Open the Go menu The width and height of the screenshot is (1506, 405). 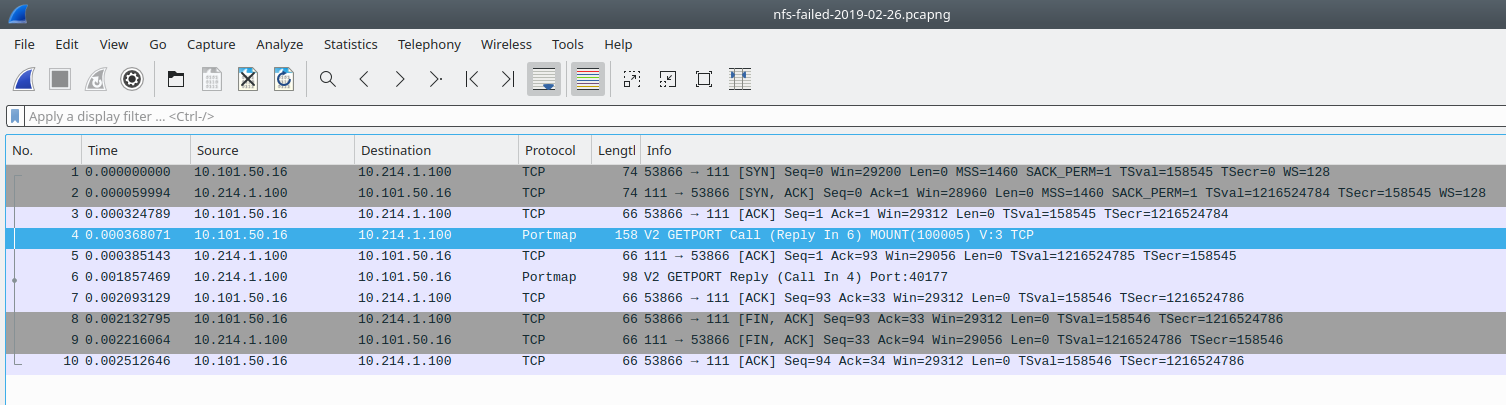(158, 44)
